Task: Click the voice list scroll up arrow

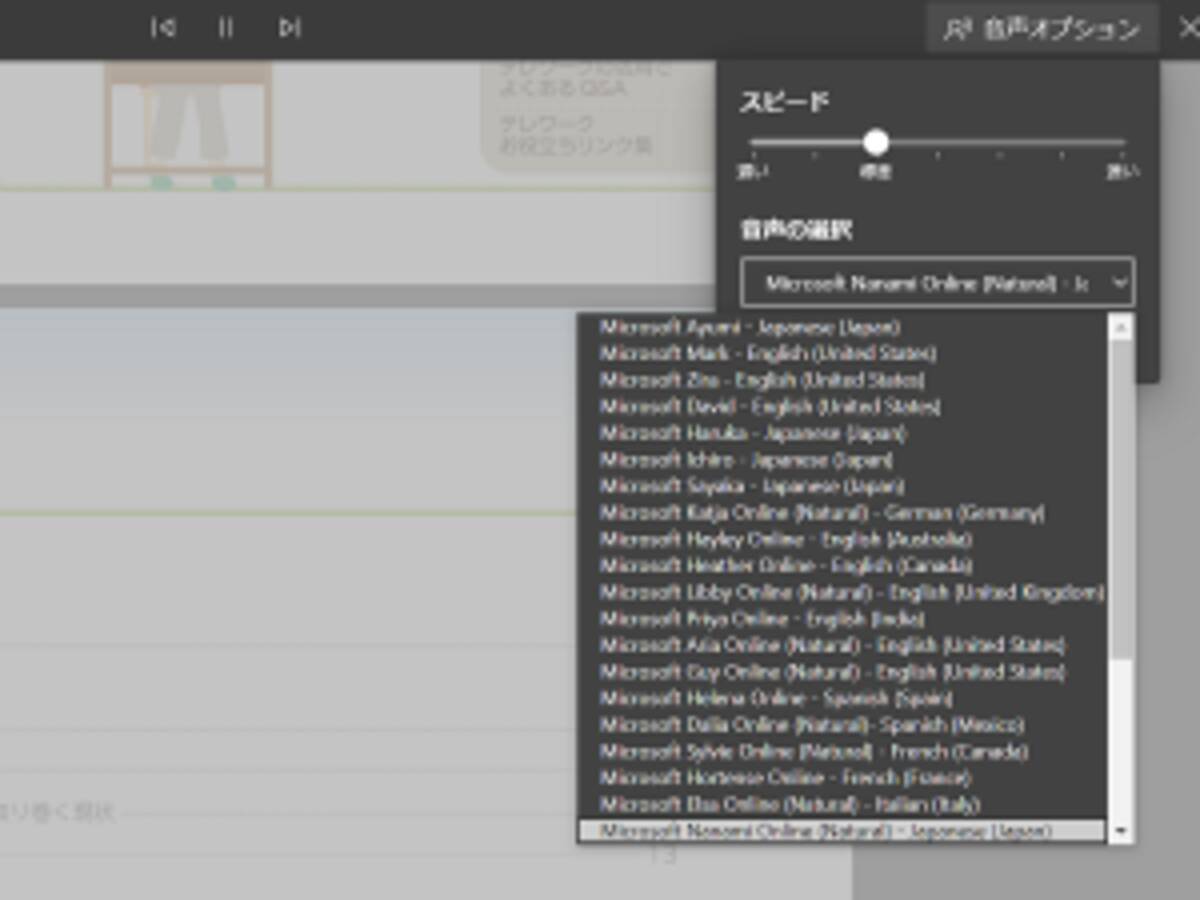Action: (x=1121, y=327)
